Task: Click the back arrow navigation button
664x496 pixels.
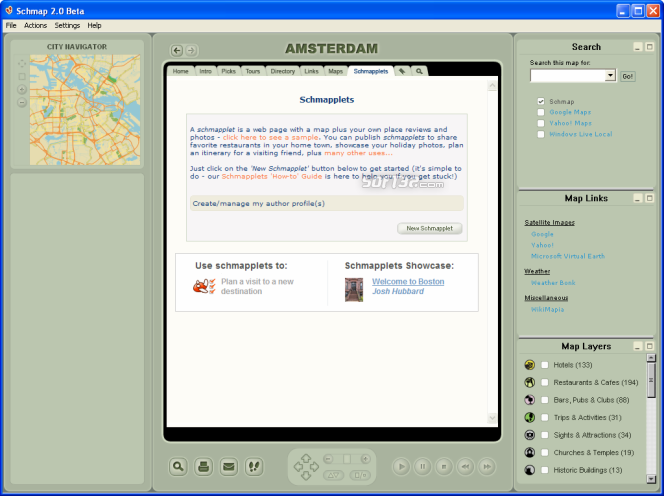Action: tap(177, 50)
